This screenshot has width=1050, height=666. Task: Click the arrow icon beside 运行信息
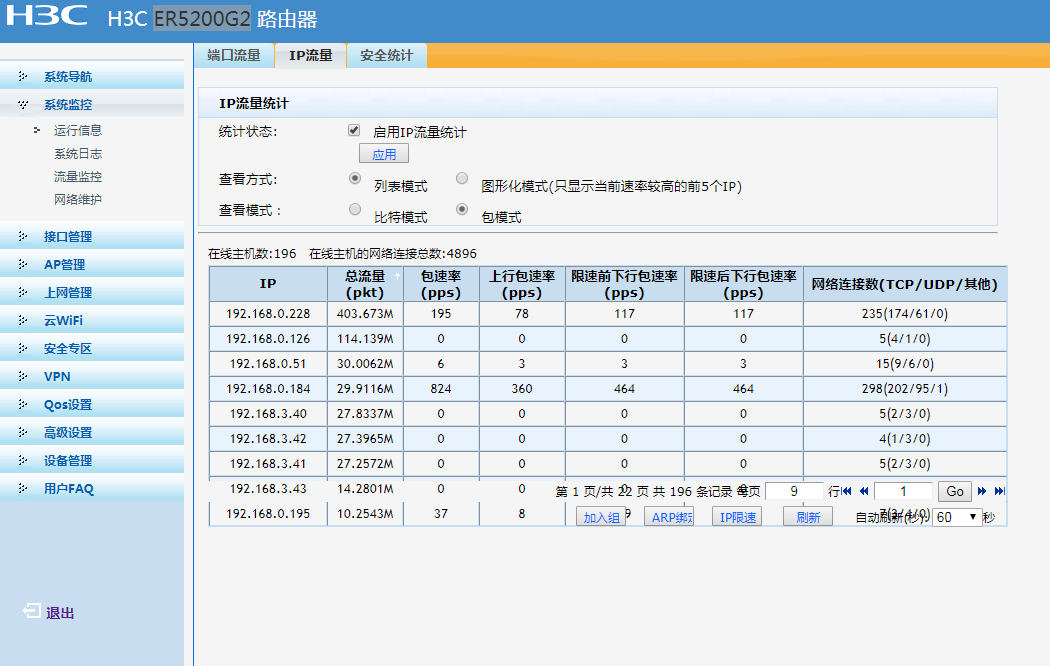[37, 130]
